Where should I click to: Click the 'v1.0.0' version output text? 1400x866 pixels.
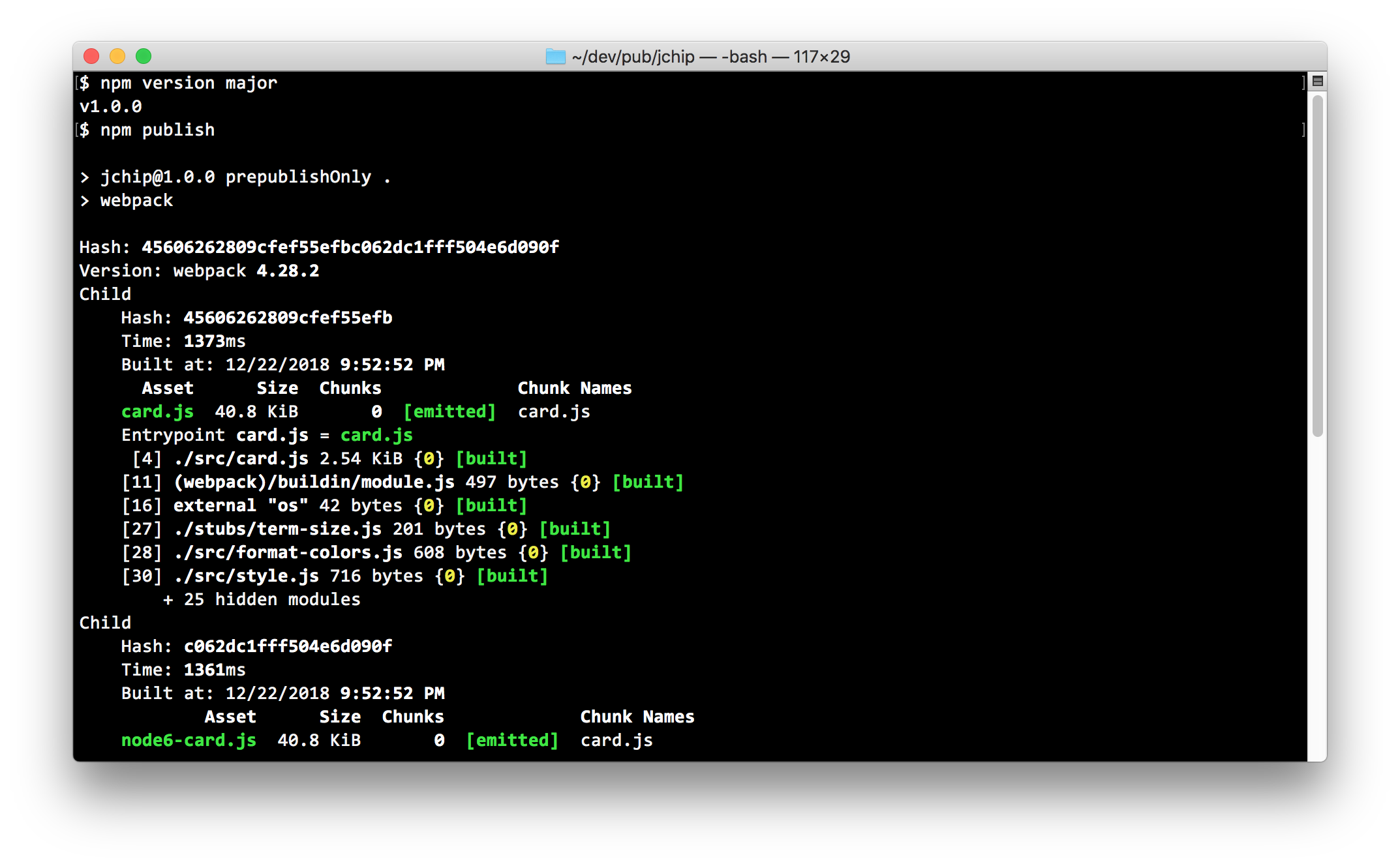[110, 106]
